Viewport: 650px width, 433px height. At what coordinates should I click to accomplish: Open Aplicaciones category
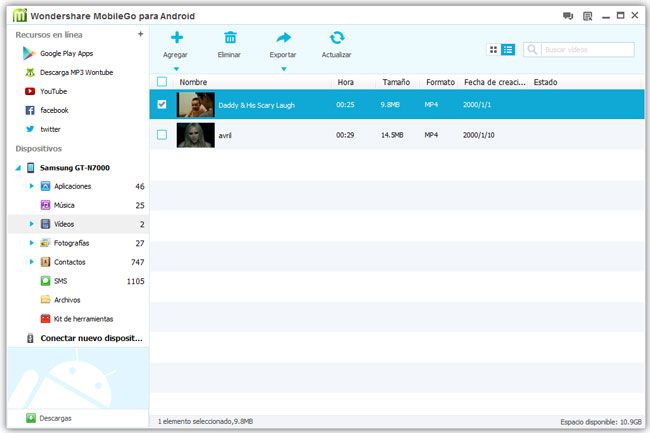coord(72,186)
